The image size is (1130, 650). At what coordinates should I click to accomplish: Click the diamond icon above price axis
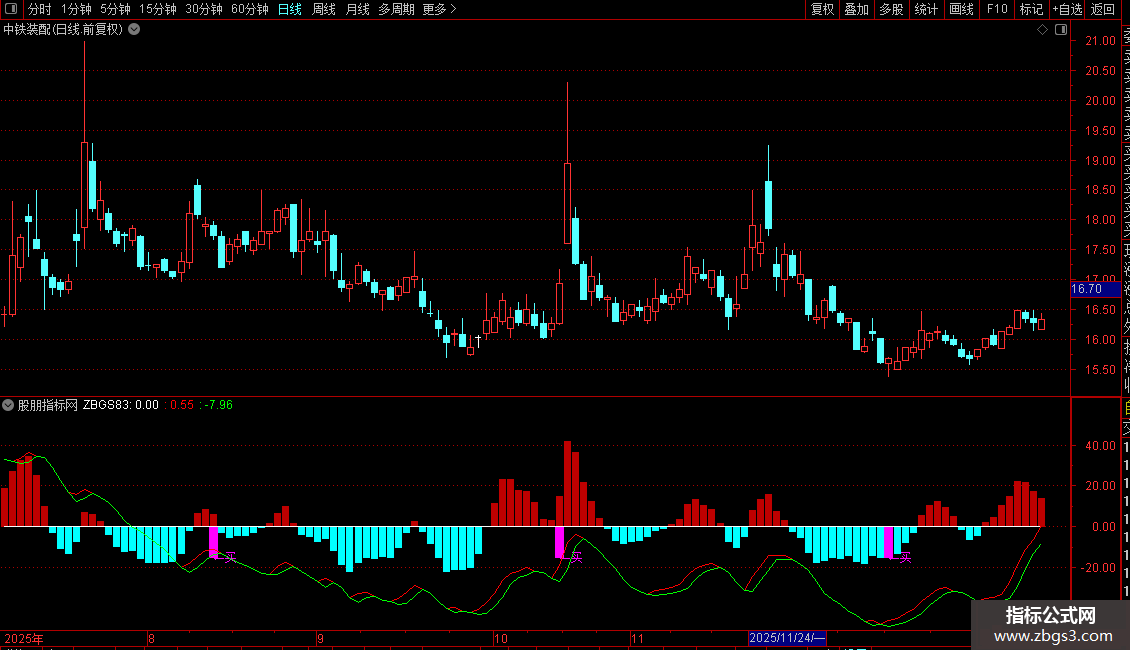point(1042,30)
